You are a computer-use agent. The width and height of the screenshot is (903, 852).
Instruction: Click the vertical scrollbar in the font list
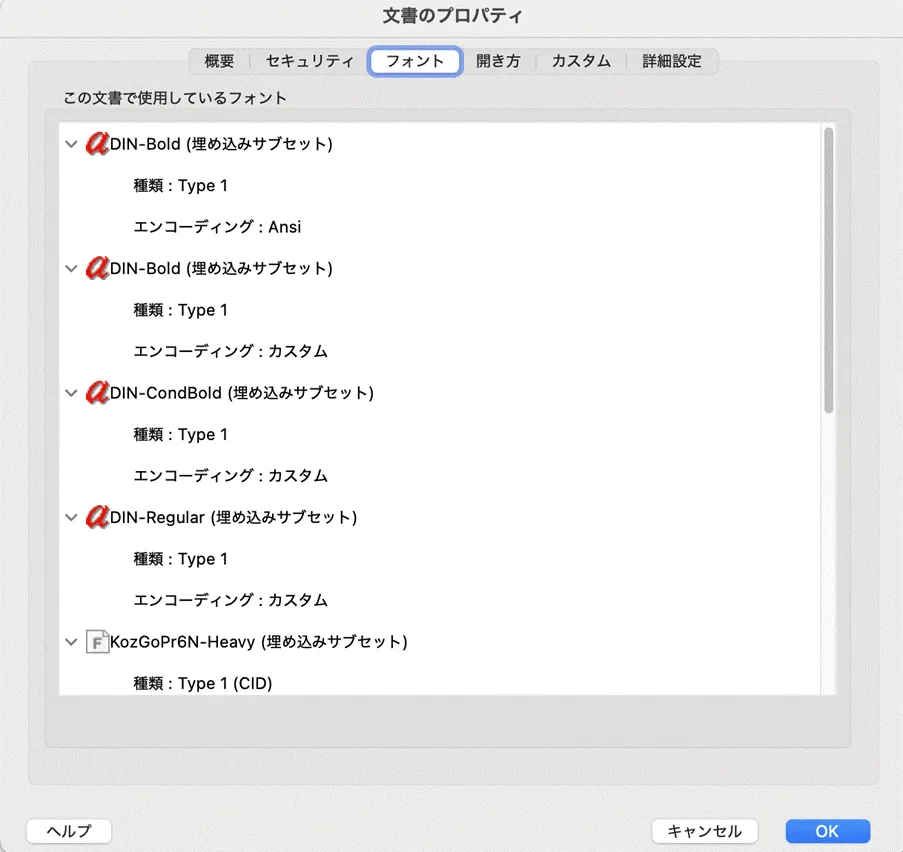coord(827,270)
